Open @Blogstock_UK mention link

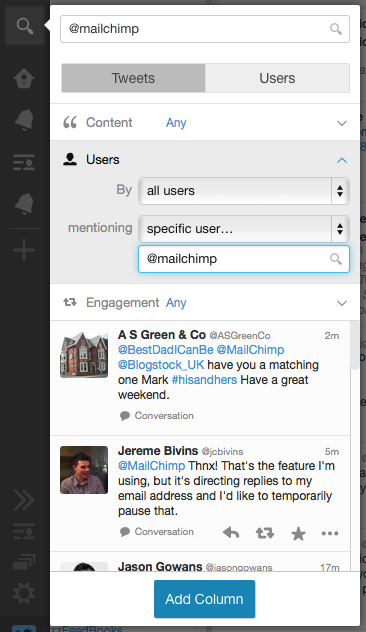161,365
